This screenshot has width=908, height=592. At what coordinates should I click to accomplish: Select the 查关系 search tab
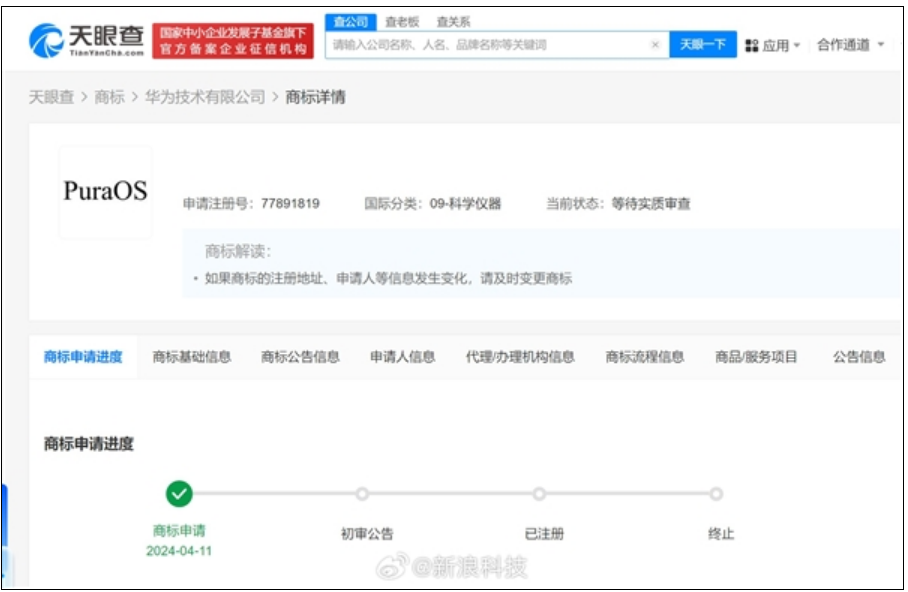(x=453, y=22)
